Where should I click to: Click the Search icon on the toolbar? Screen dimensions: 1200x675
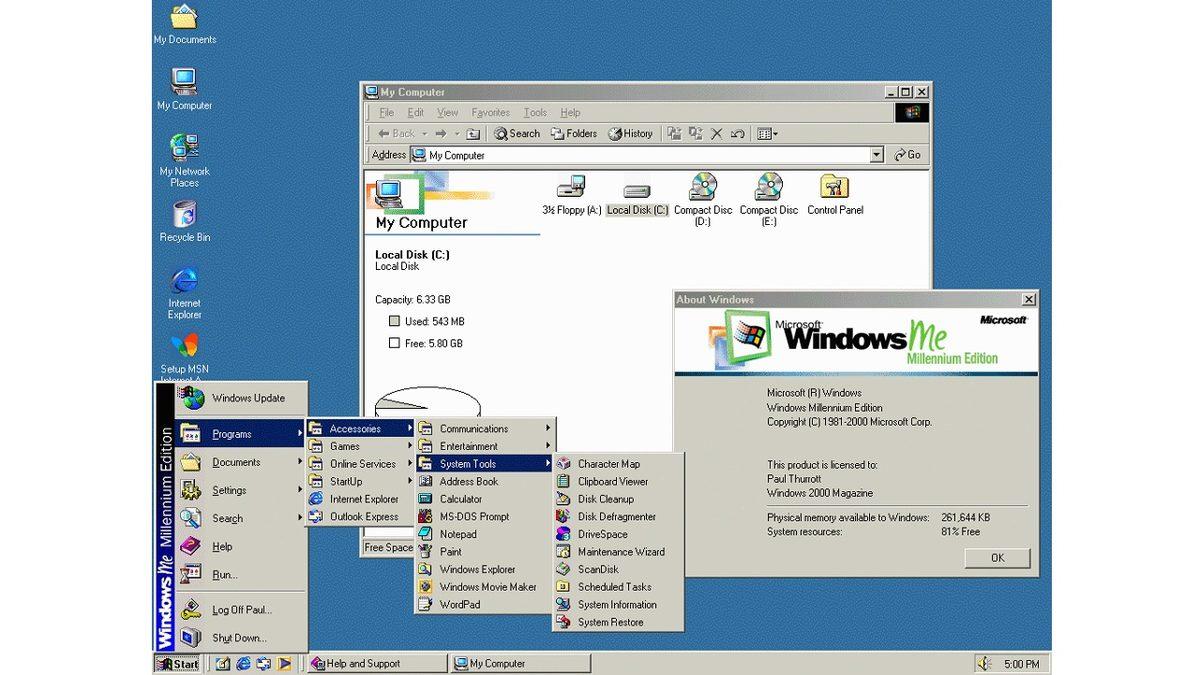[516, 133]
